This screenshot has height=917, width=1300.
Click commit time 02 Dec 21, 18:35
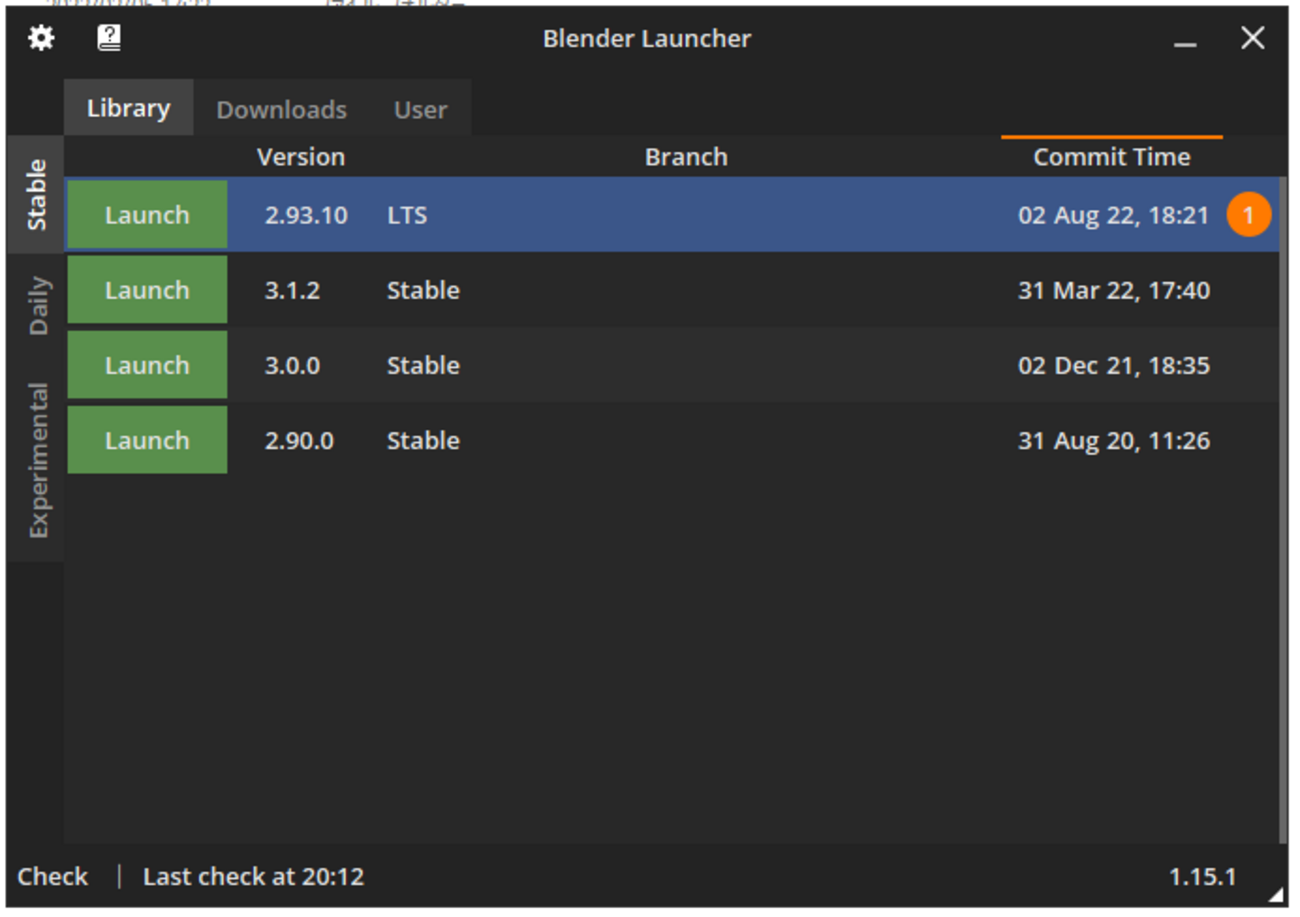tap(1114, 365)
